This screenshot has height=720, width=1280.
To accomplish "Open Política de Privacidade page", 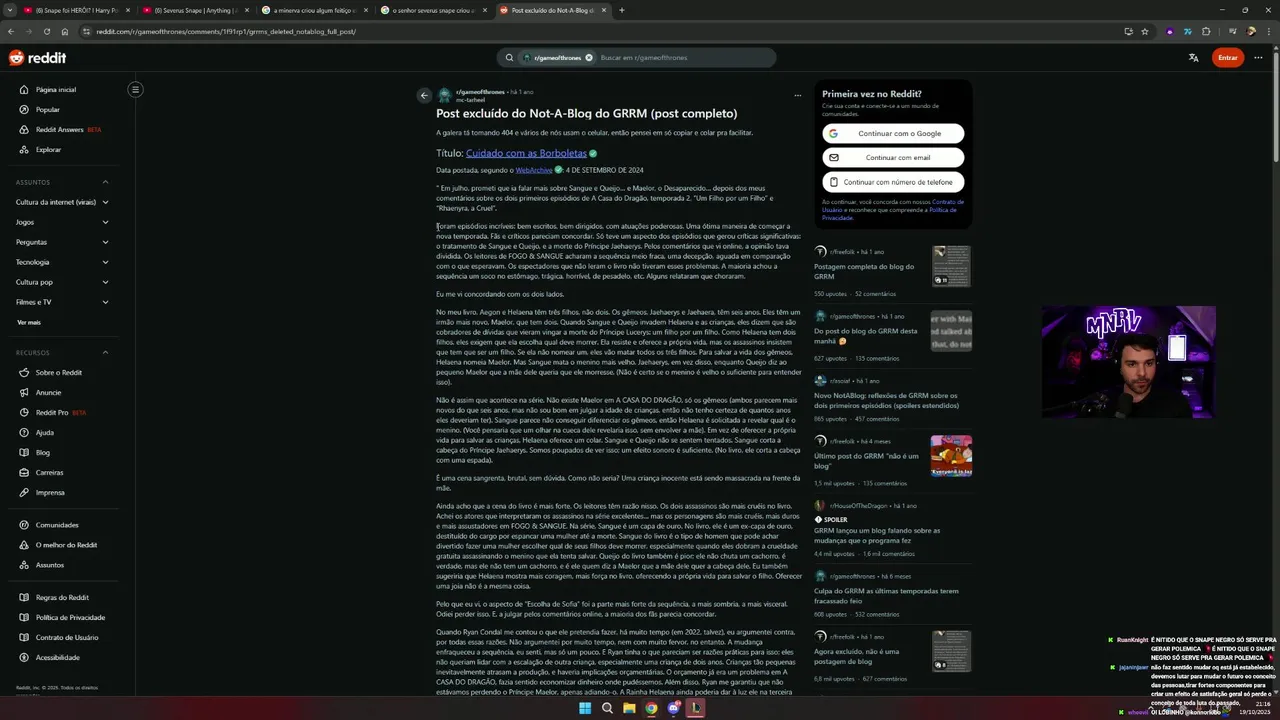I will 70,618.
